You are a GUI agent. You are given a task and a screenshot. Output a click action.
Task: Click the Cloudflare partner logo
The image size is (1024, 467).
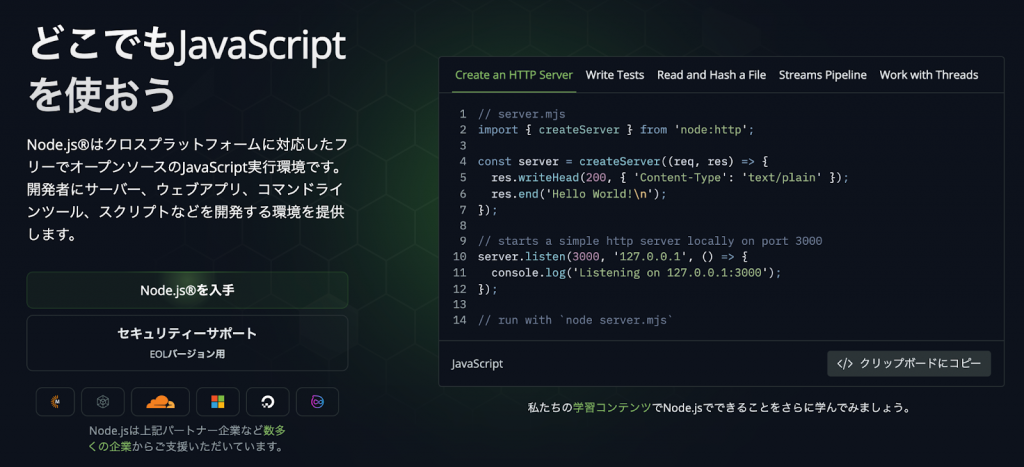pyautogui.click(x=160, y=401)
